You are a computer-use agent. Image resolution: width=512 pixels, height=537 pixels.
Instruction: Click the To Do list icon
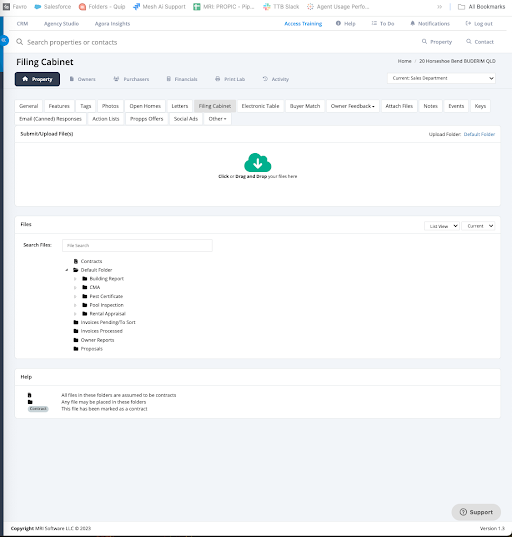pos(374,23)
